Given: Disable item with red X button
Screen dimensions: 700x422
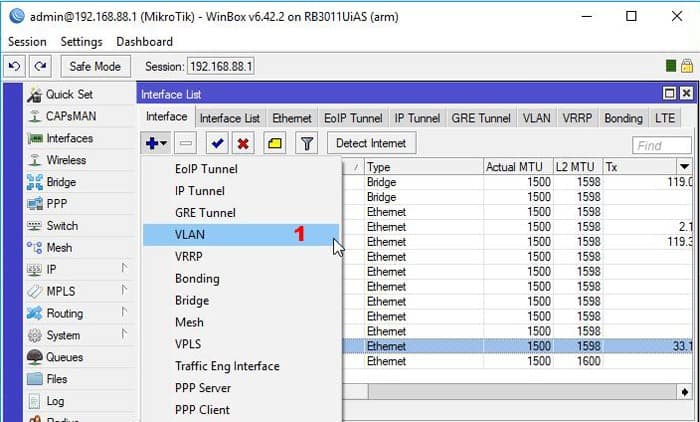Looking at the screenshot, I should coord(243,143).
